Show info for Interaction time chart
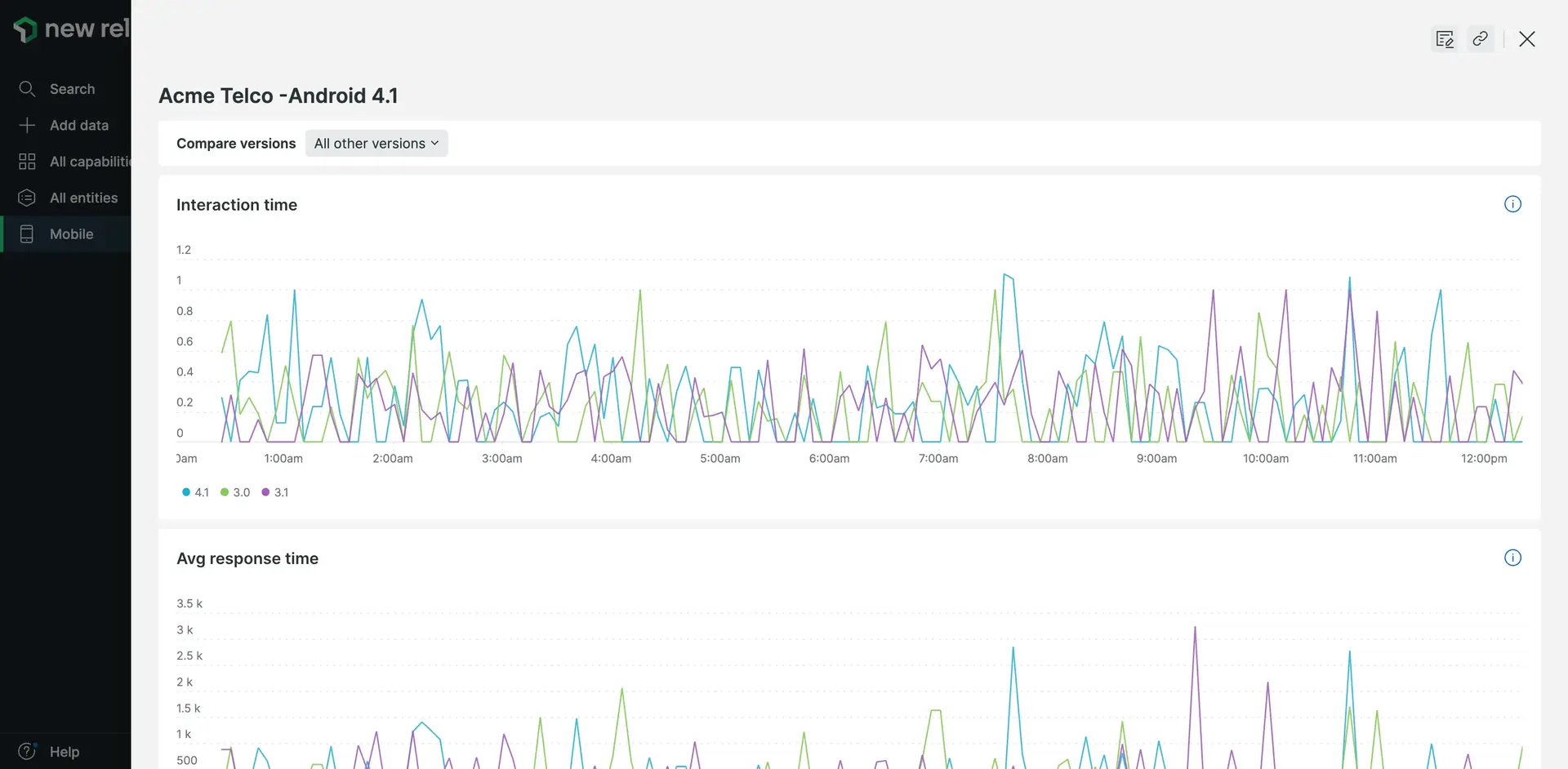 pos(1512,204)
